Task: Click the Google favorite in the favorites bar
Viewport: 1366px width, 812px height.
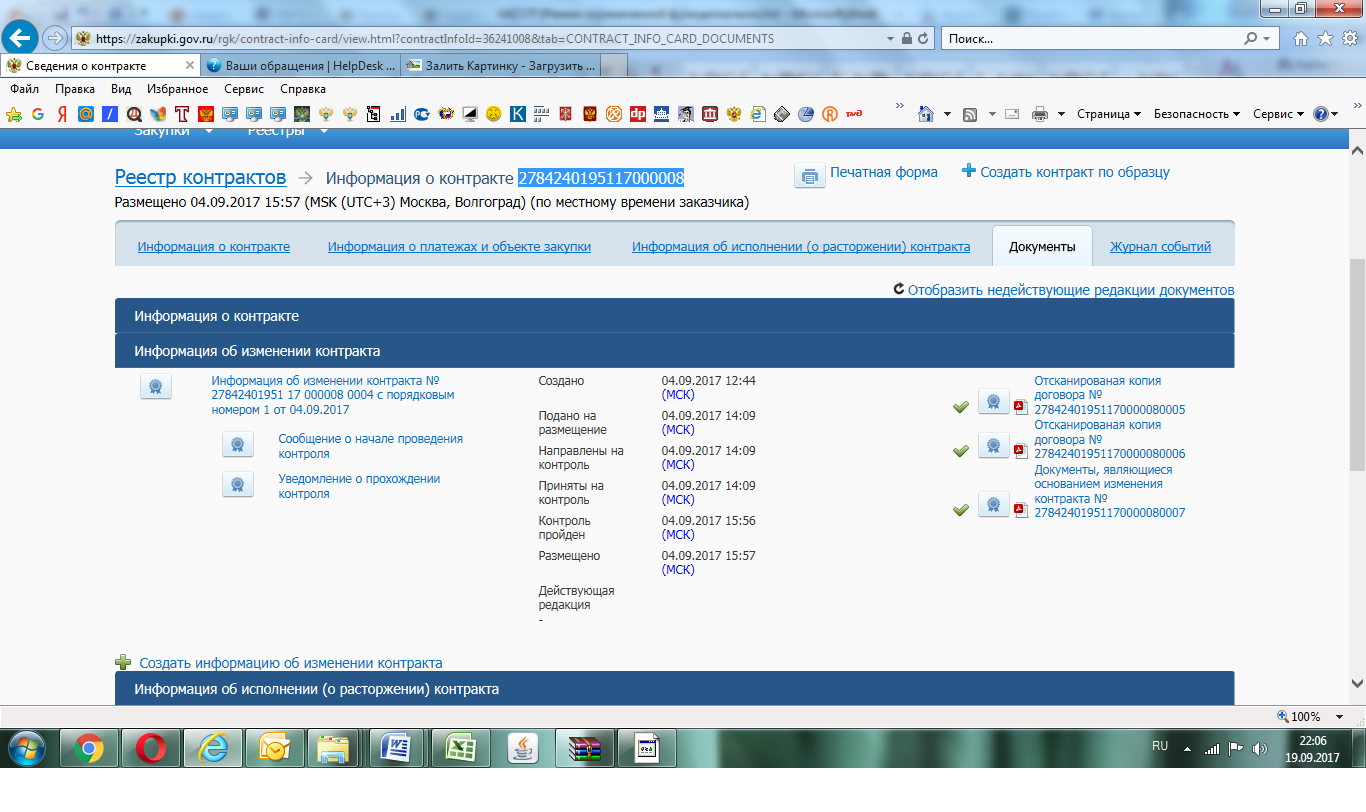Action: point(38,114)
